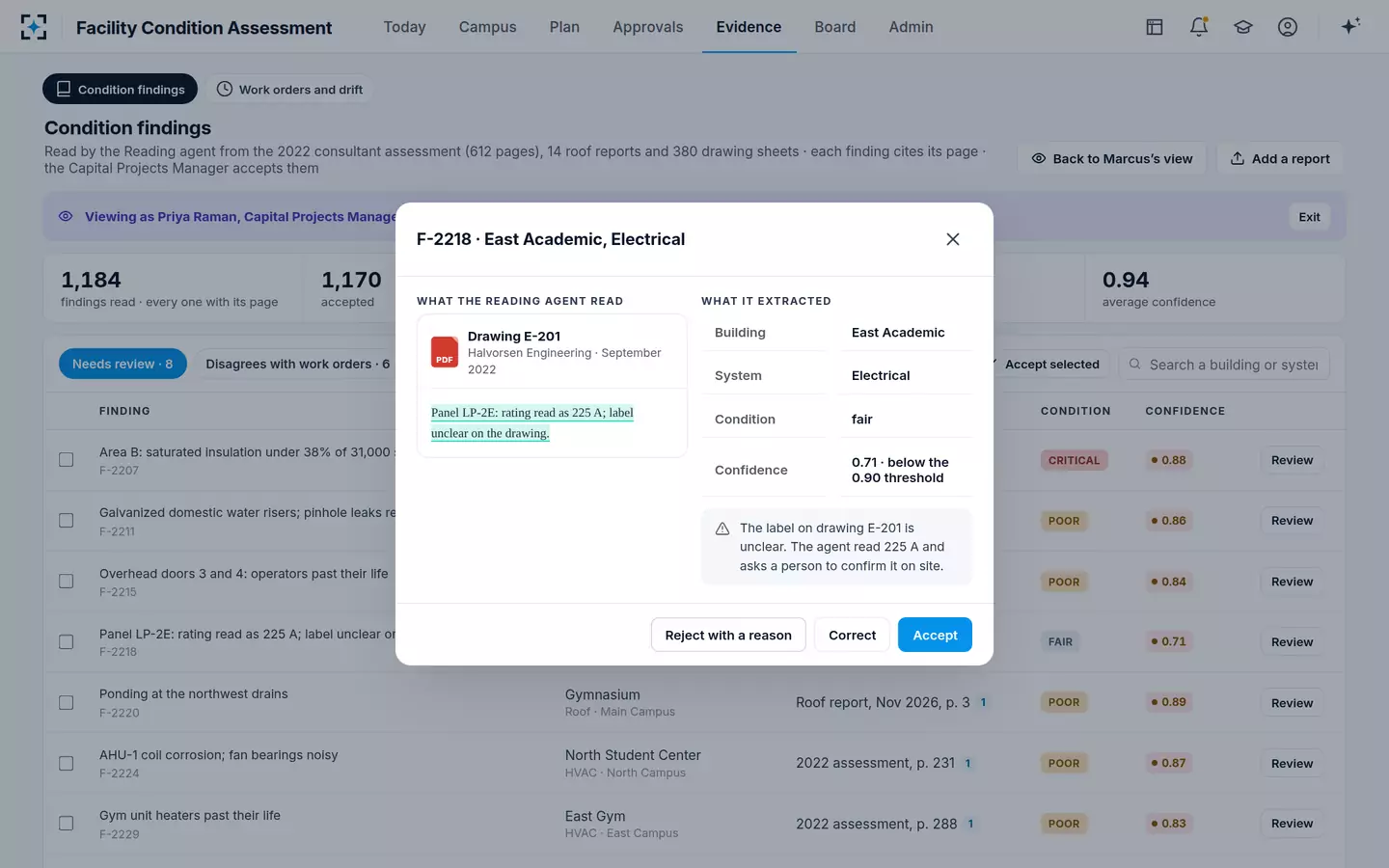The image size is (1389, 868).
Task: Click the search a building or system field
Action: point(1224,365)
